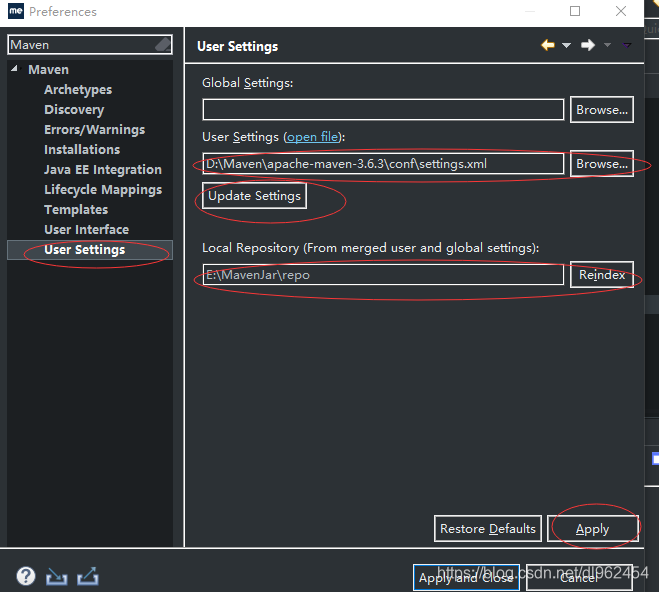
Task: Open the preferences view menu triangle
Action: click(627, 45)
